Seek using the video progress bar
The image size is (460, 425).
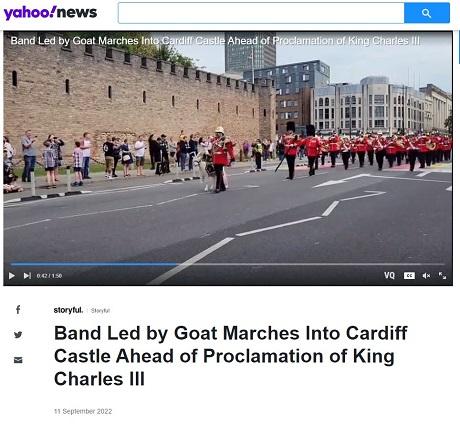228,264
